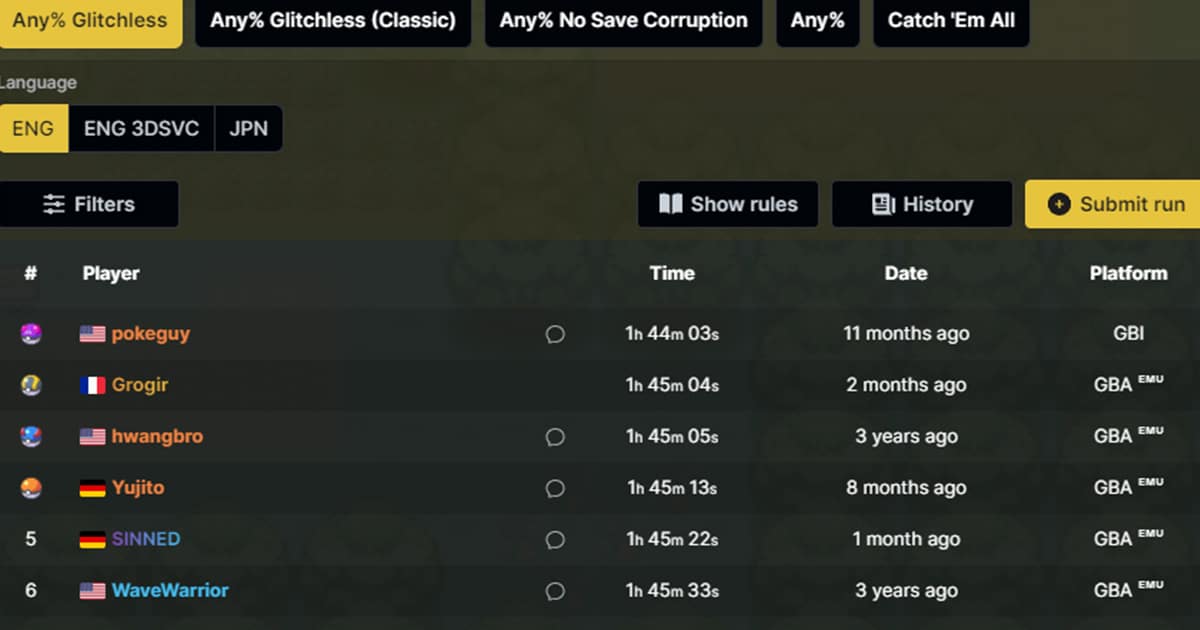Open comment bubble on hwangbro's run
The height and width of the screenshot is (630, 1200).
pyautogui.click(x=555, y=437)
